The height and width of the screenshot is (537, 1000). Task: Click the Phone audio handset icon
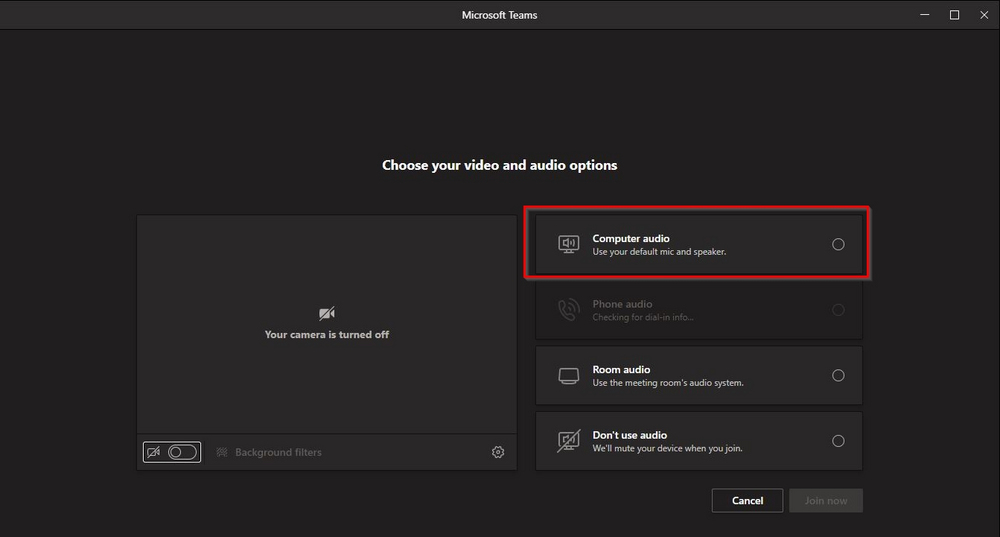[569, 310]
